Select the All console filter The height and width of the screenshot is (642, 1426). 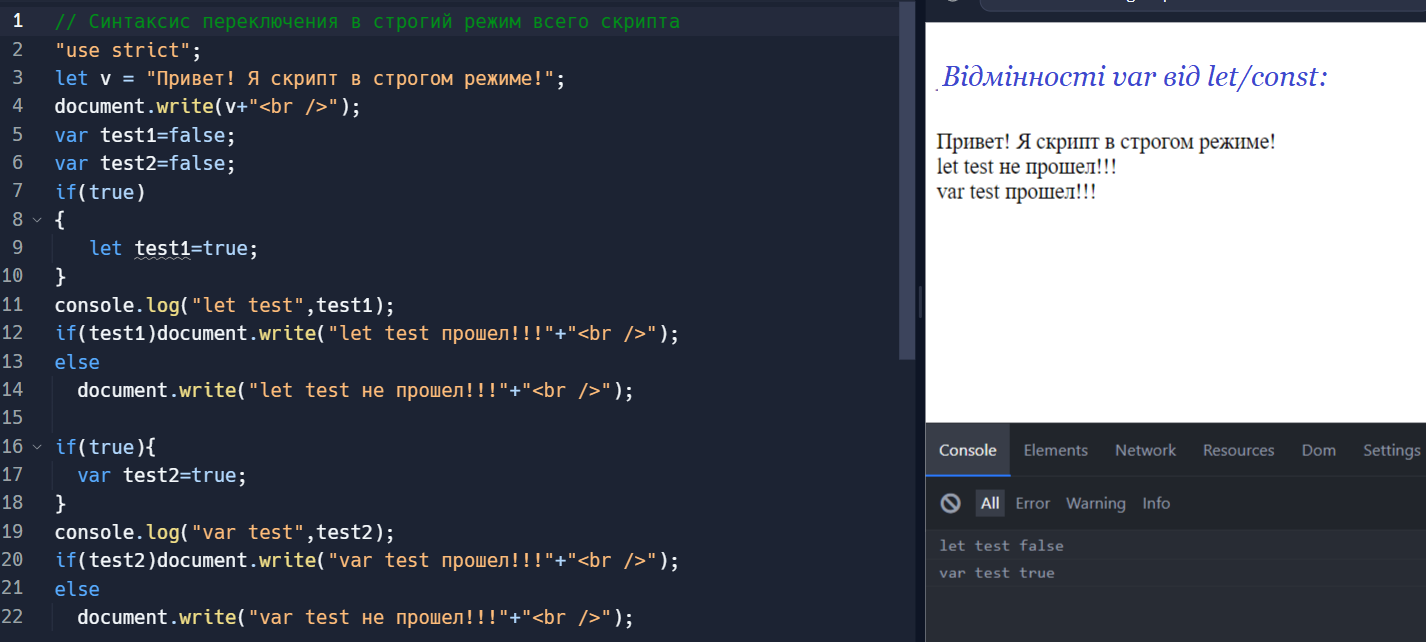point(990,504)
